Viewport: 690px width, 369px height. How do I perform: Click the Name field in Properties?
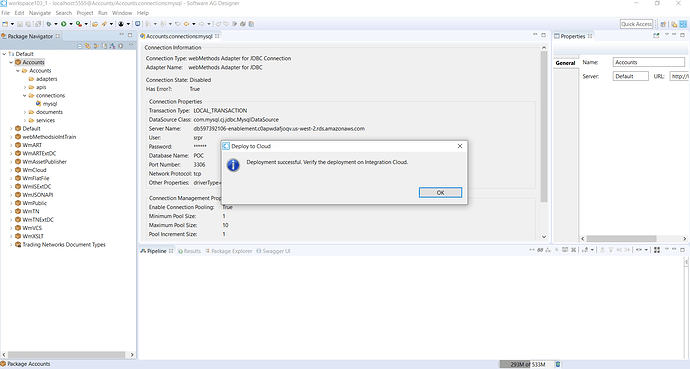(649, 62)
